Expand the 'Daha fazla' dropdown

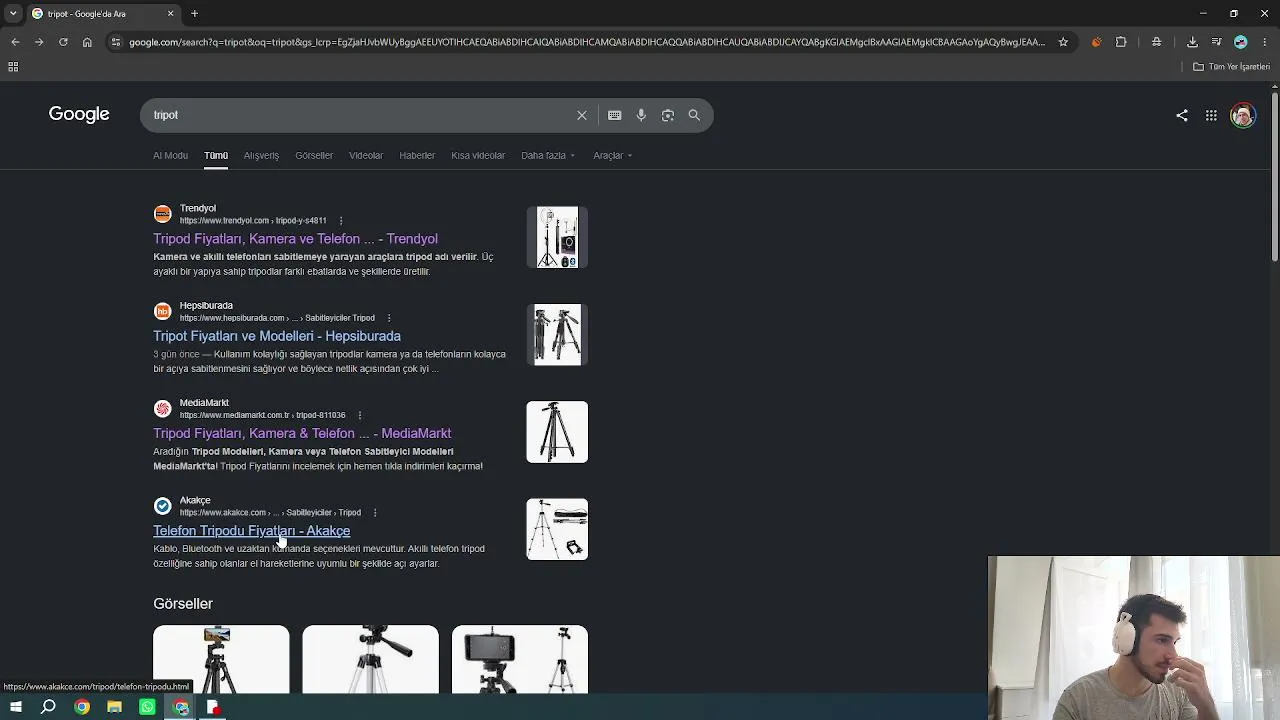548,155
